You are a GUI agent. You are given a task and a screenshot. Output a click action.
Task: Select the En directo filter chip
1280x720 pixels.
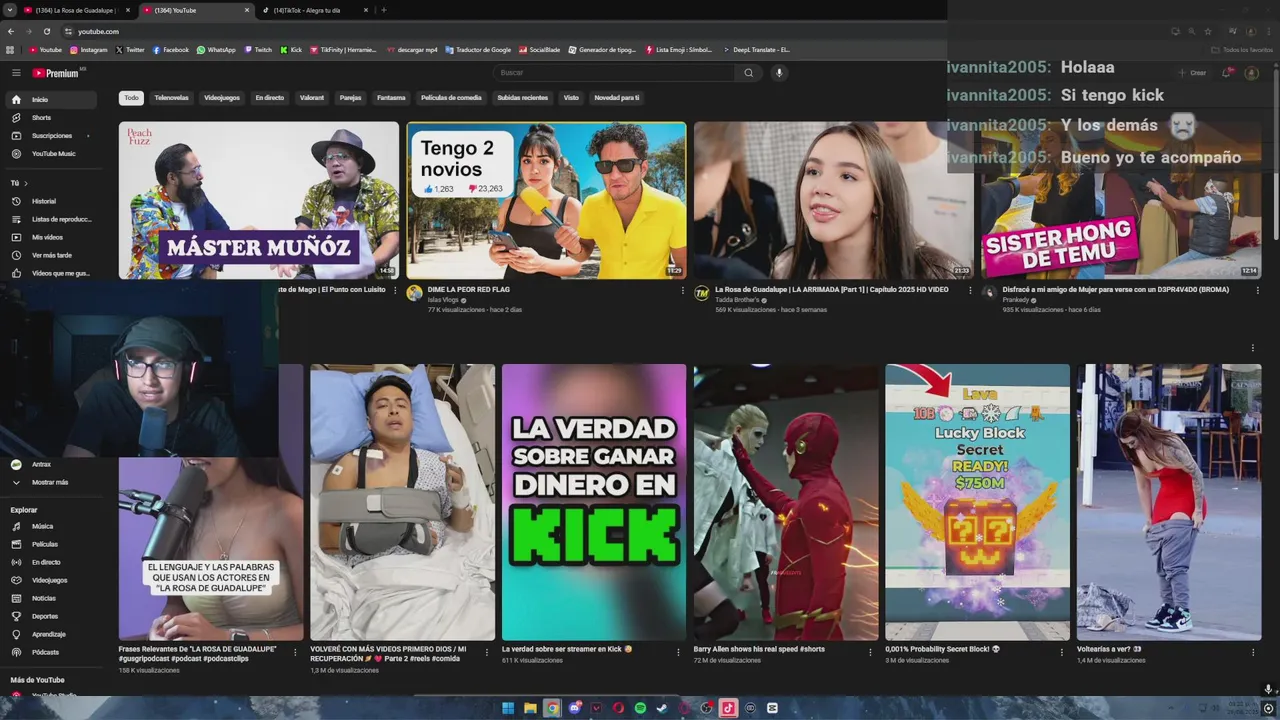tap(269, 98)
